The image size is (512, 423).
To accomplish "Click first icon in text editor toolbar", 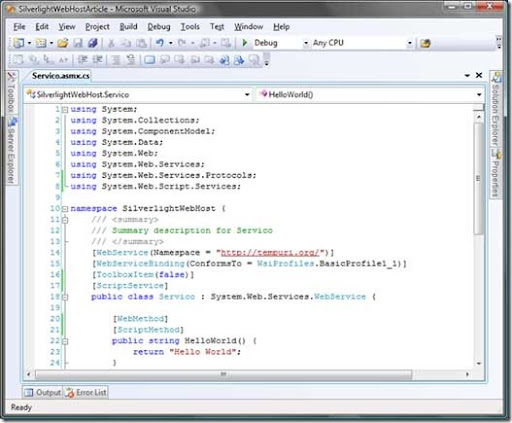I will tap(18, 60).
